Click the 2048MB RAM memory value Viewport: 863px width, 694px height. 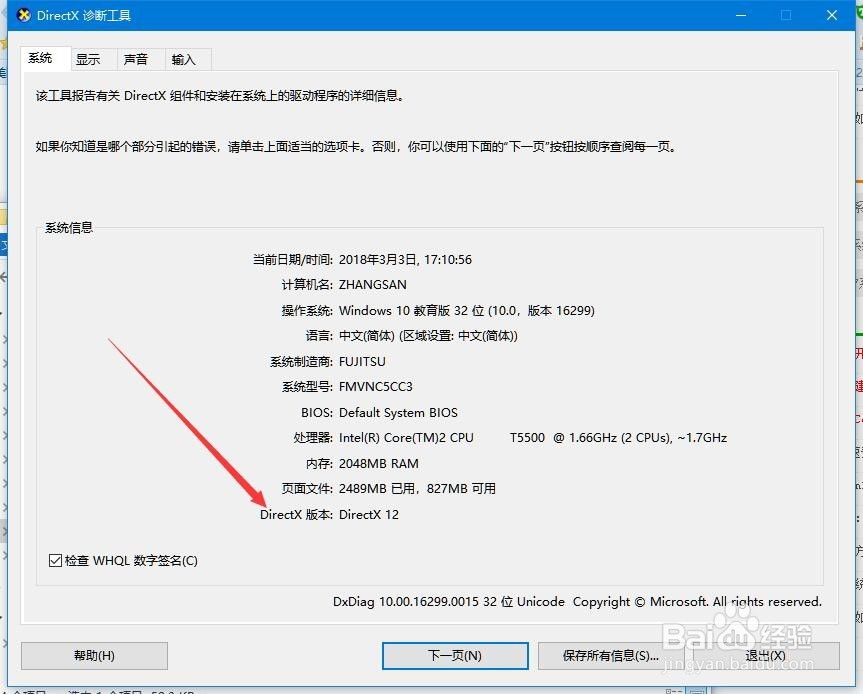click(x=379, y=463)
